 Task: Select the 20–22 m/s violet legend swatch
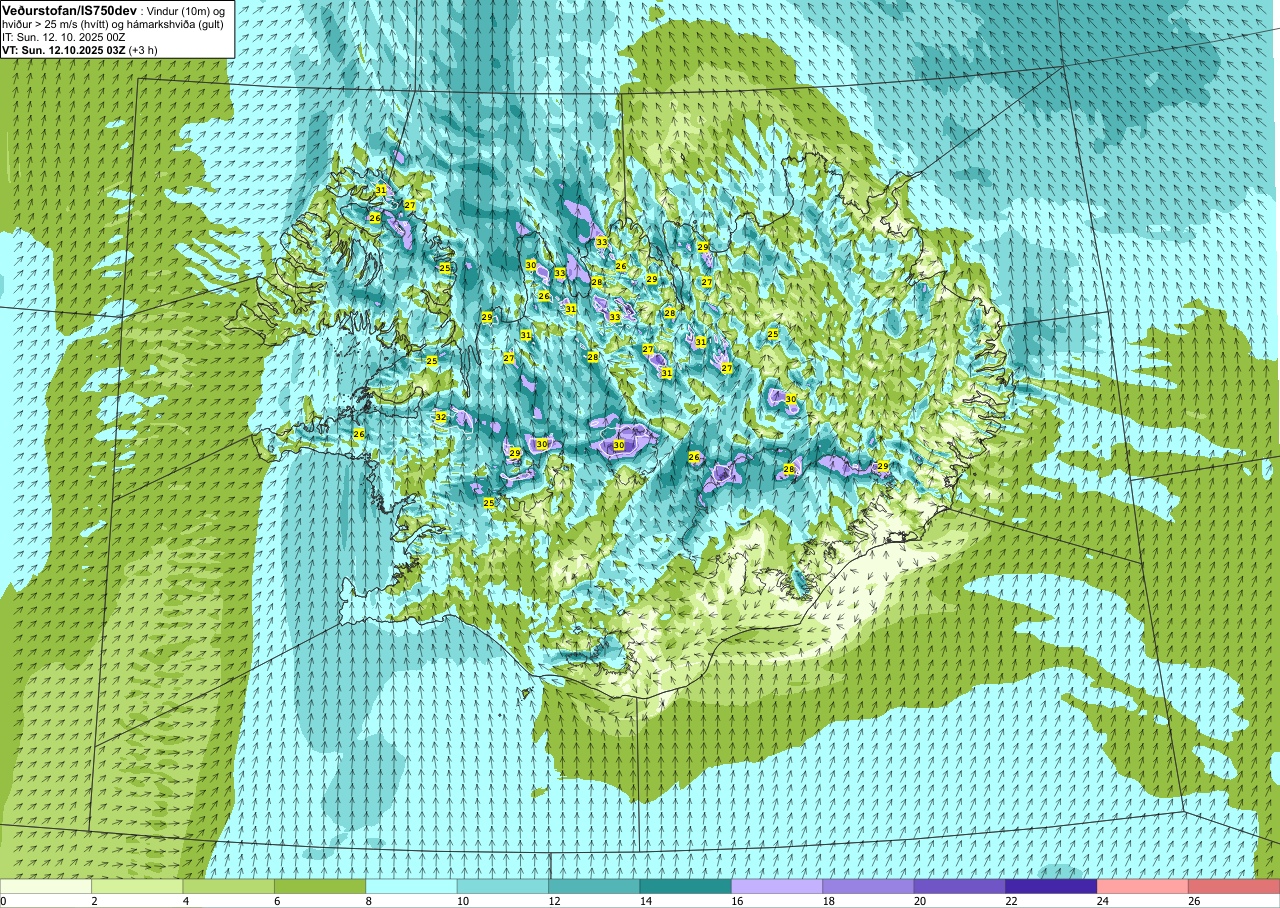click(x=960, y=886)
